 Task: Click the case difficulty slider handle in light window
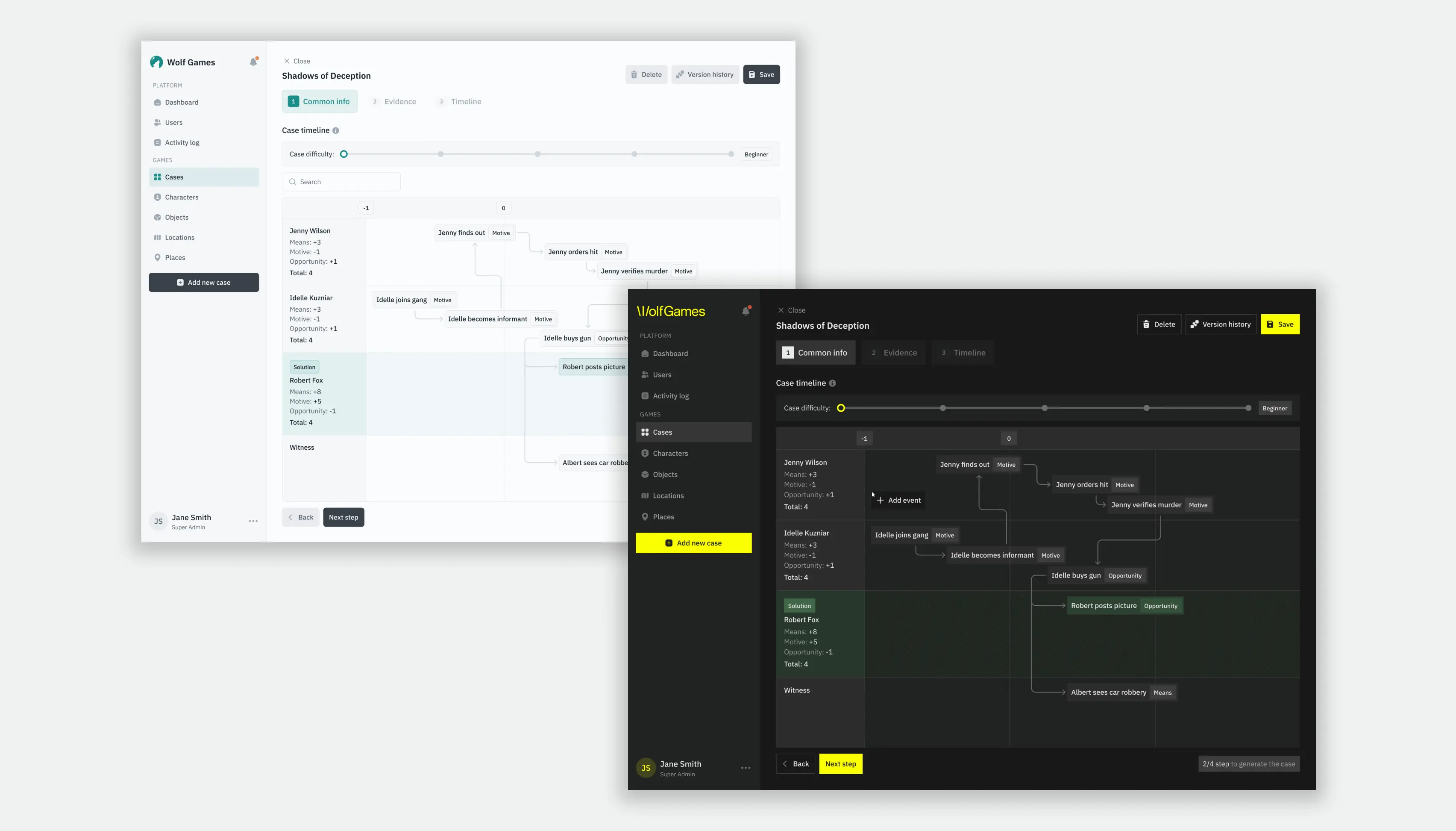344,154
